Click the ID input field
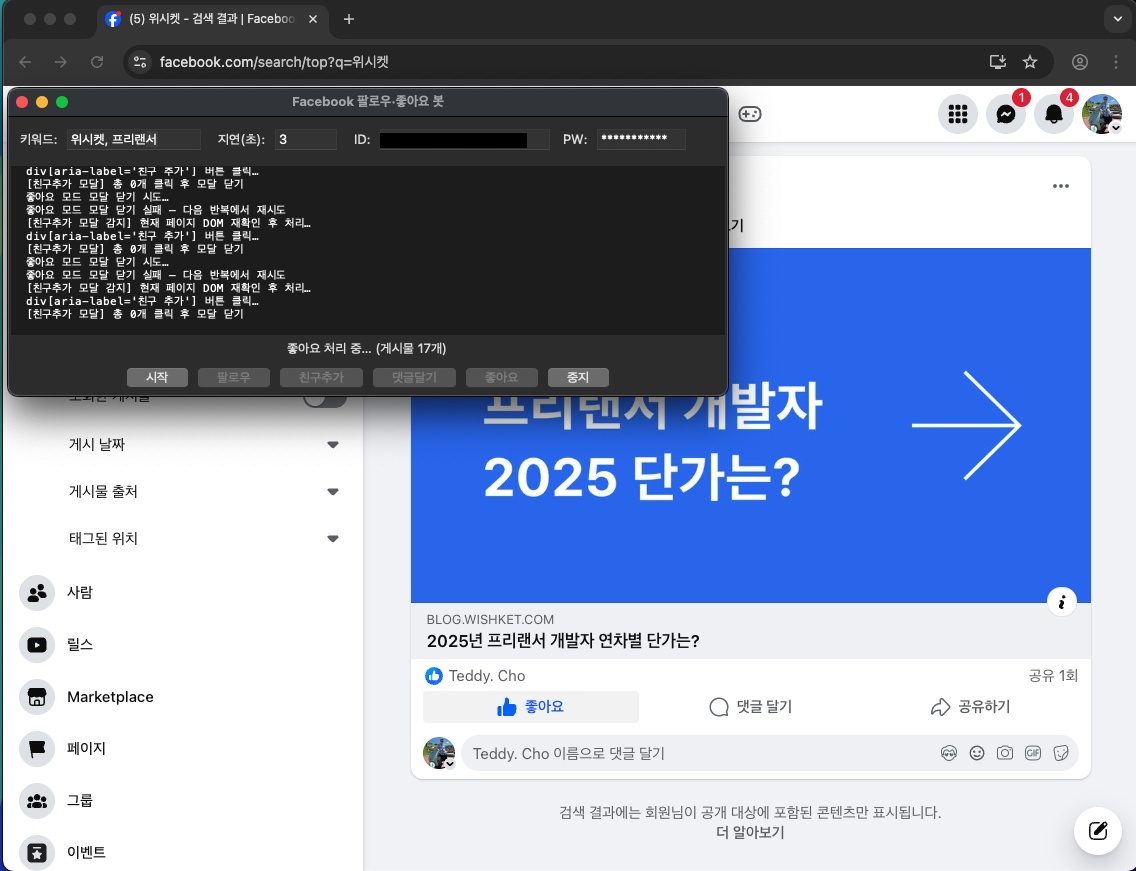Screen dimensions: 1136x871 464,139
